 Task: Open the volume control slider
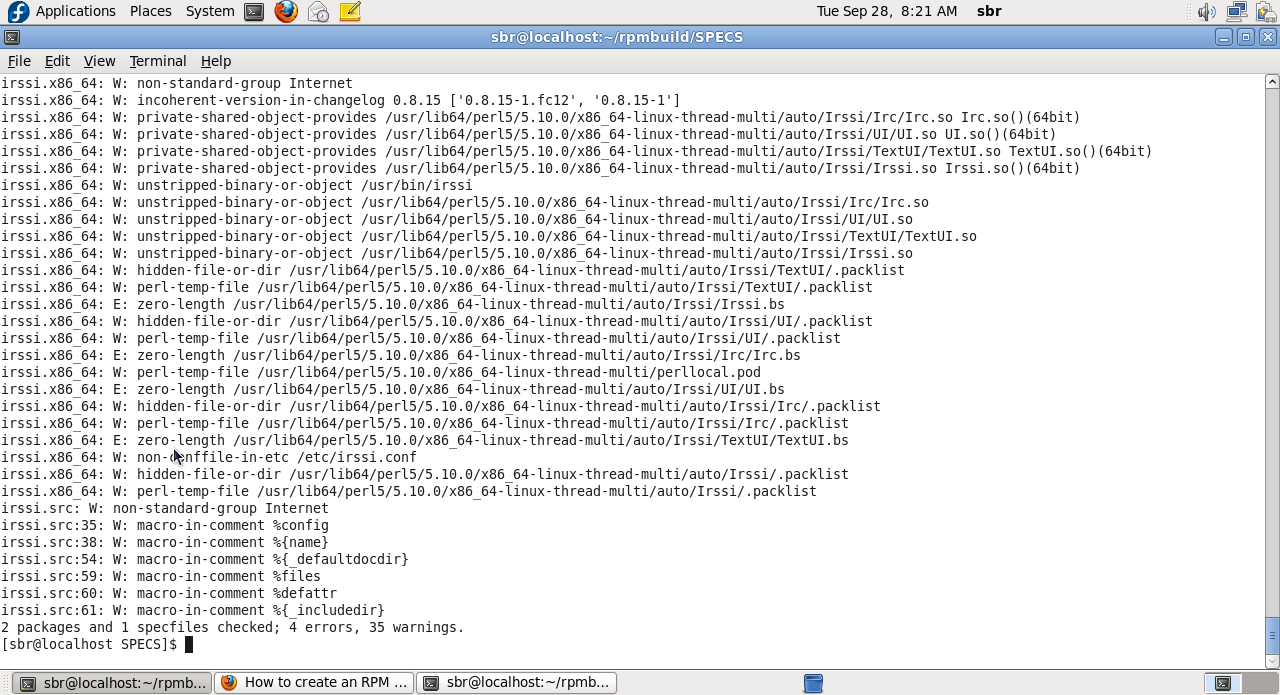point(1206,12)
